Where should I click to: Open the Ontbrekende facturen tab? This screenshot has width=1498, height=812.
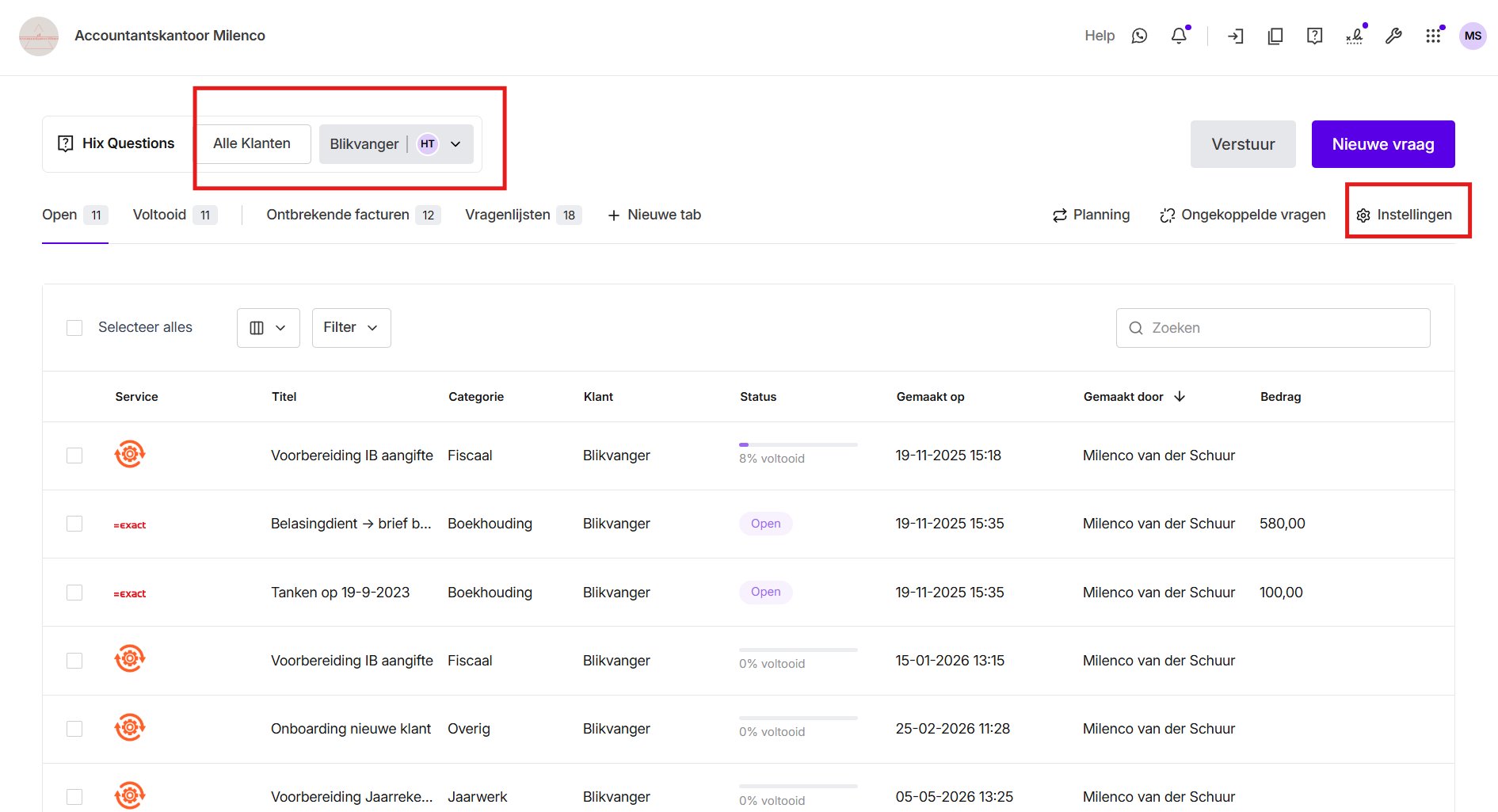(353, 215)
